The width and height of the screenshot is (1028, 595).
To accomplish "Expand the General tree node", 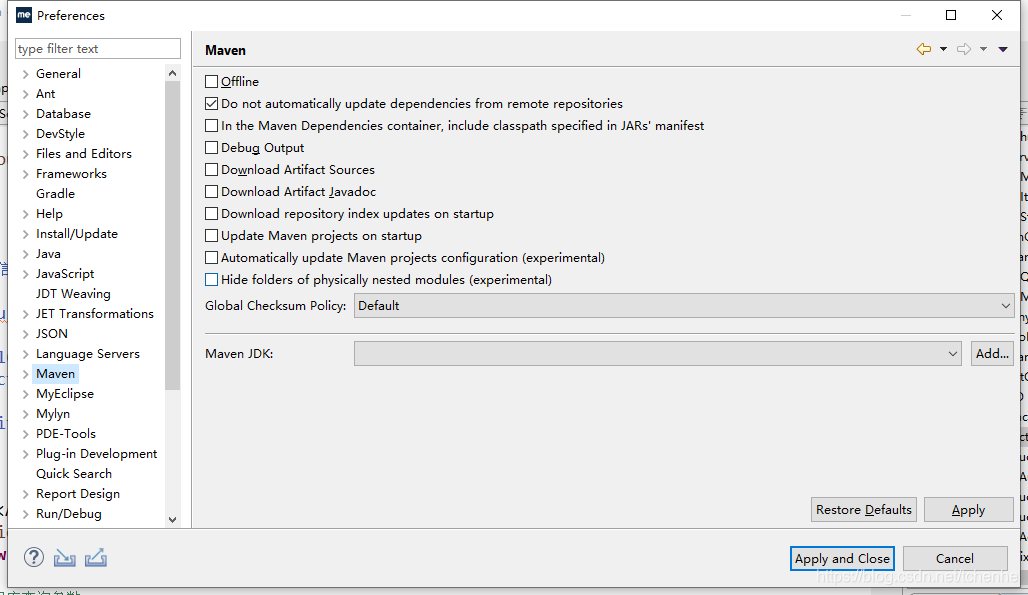I will click(26, 74).
